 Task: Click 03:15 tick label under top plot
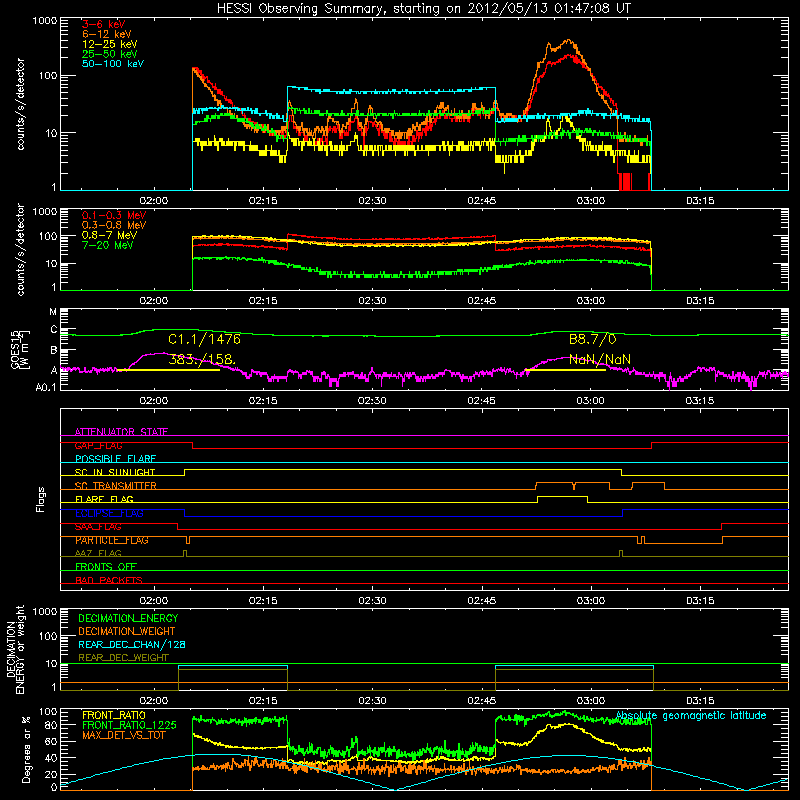pyautogui.click(x=700, y=201)
